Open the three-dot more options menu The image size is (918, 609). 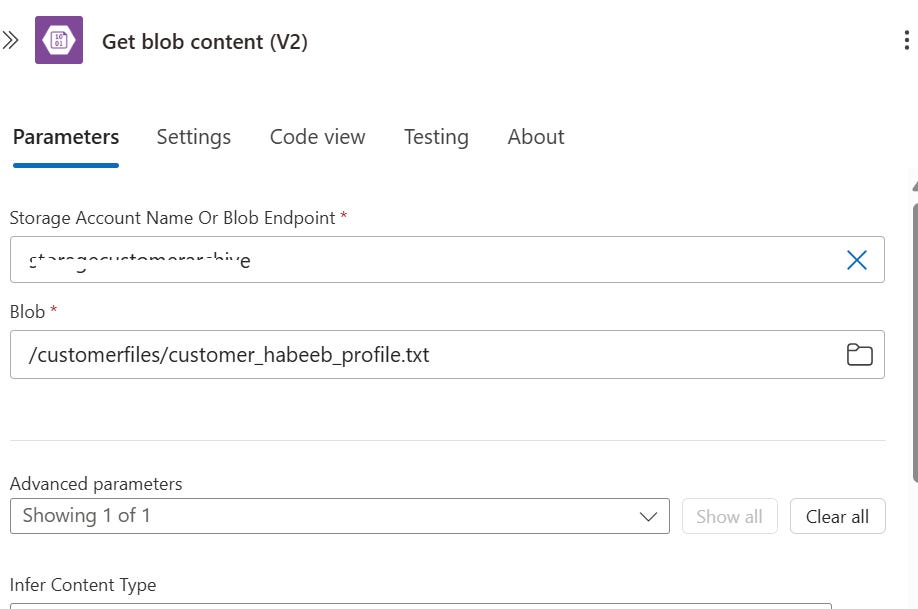(x=906, y=41)
